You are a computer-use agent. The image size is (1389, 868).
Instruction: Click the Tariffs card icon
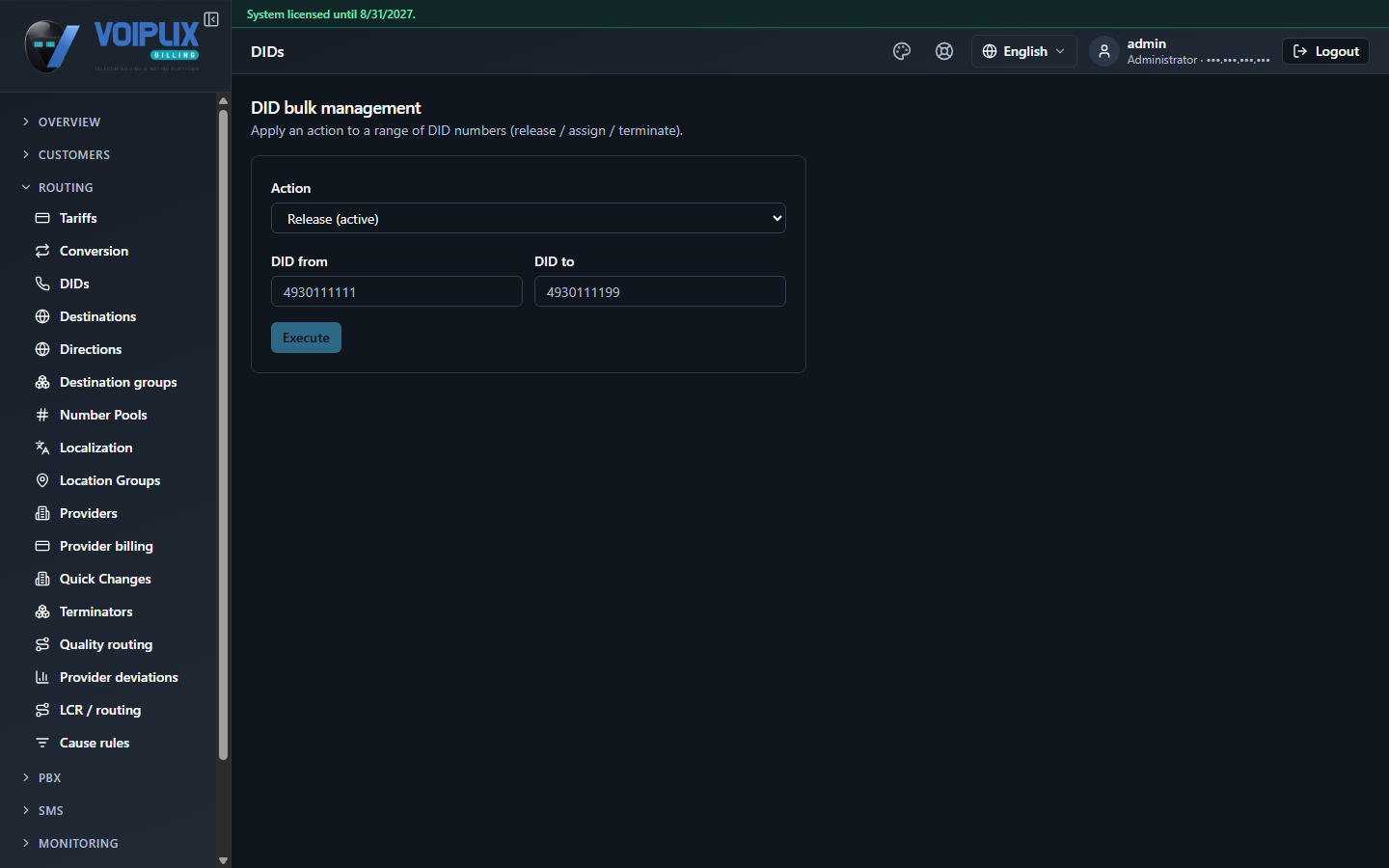tap(42, 218)
